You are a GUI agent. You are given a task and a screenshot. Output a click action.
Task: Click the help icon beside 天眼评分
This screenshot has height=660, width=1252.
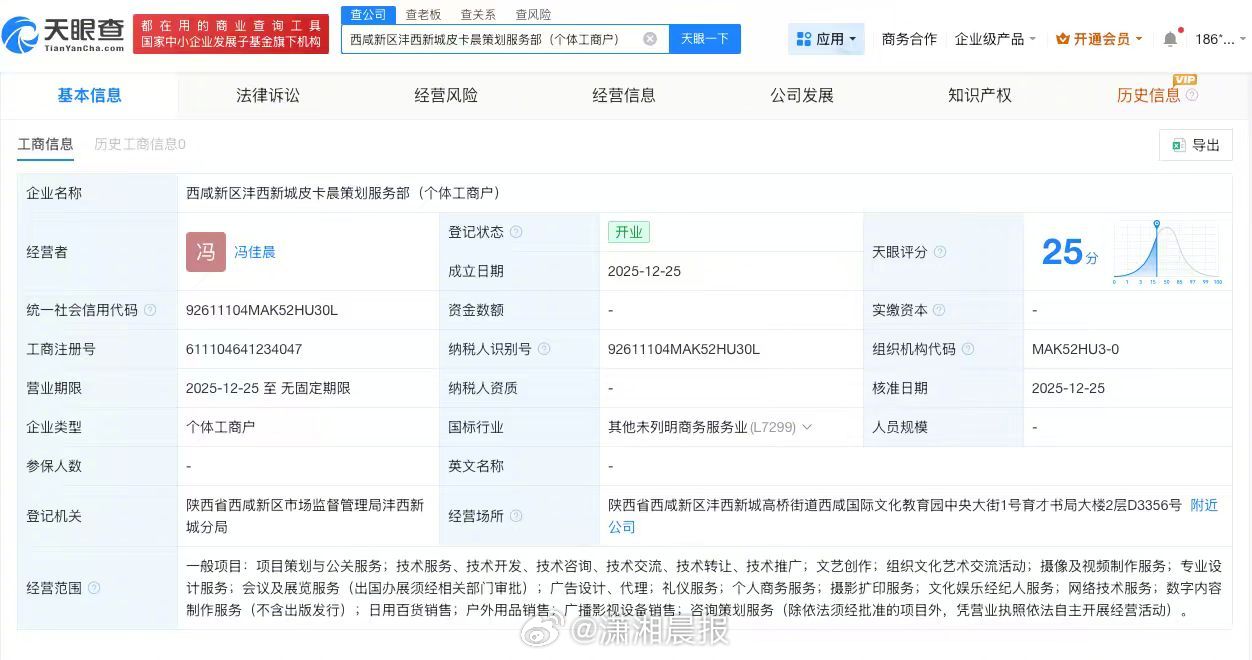click(x=940, y=252)
